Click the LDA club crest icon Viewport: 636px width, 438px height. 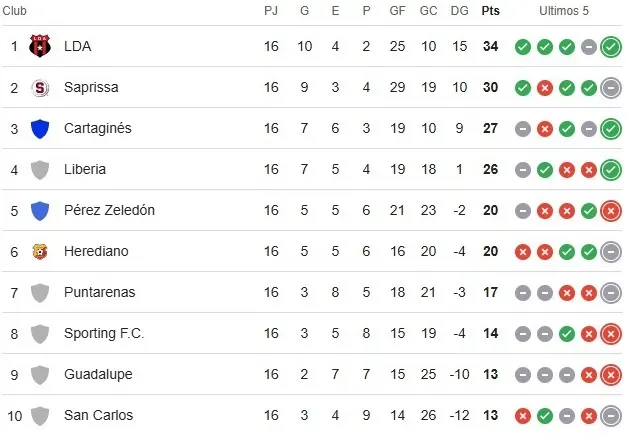(x=40, y=46)
